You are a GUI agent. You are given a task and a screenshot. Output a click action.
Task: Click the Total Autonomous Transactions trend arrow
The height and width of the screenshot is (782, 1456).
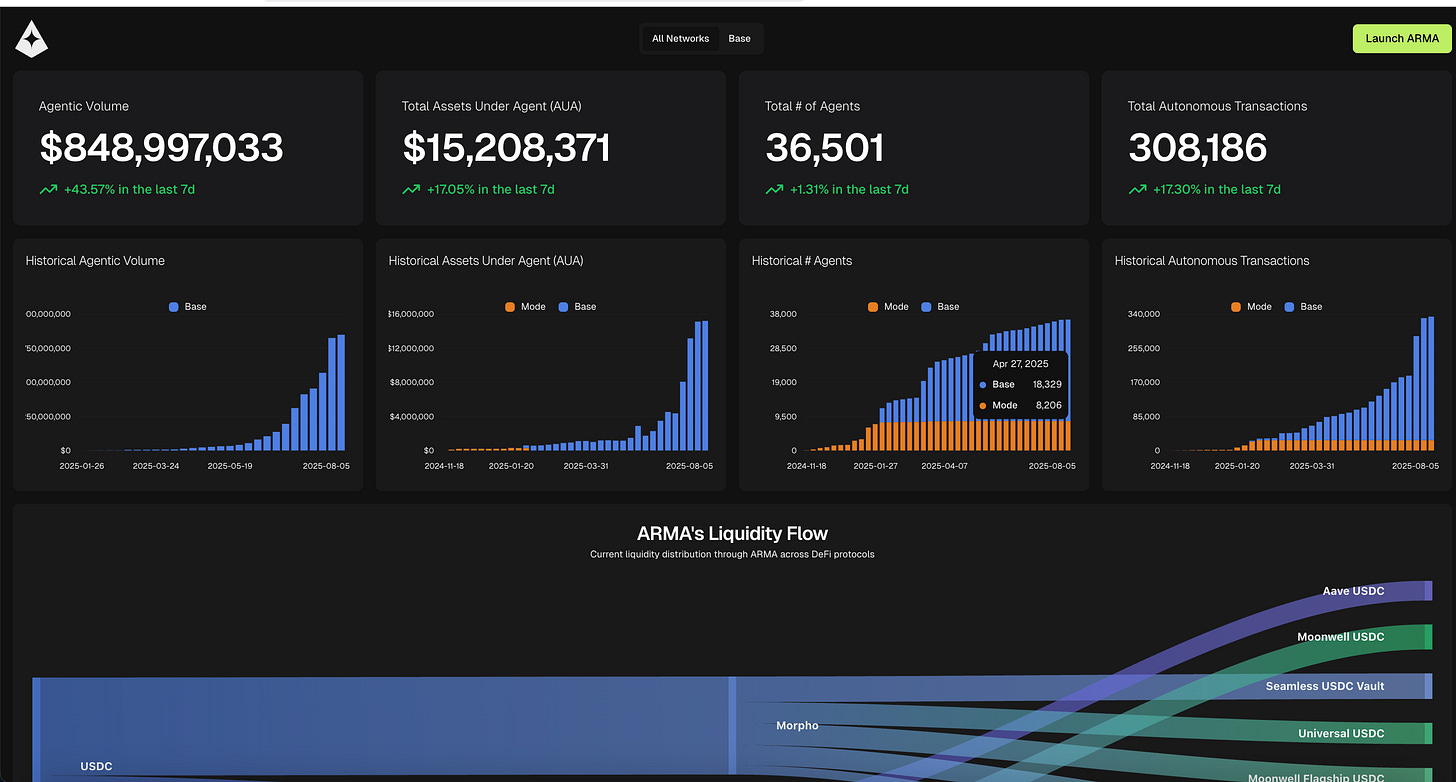coord(1137,189)
